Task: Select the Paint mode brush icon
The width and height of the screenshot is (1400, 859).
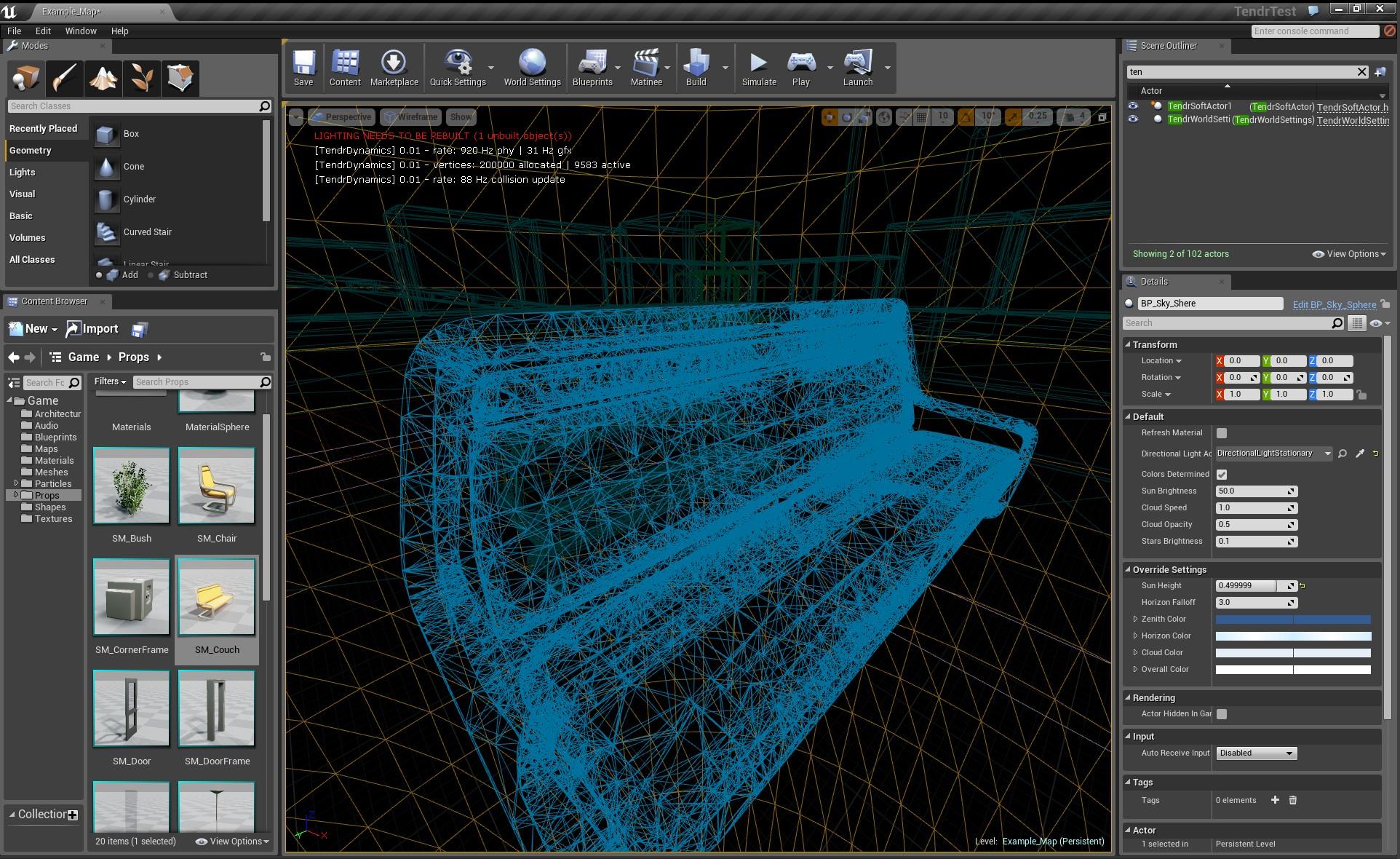Action: (65, 78)
